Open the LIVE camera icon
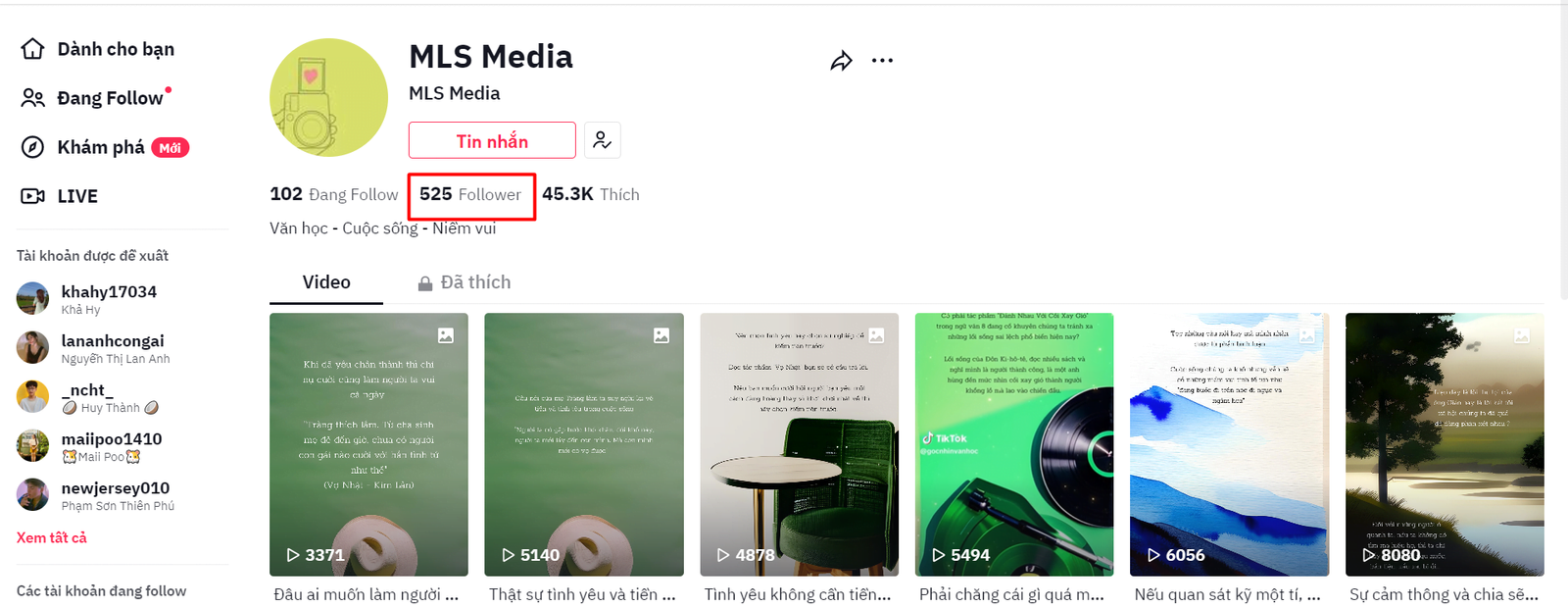This screenshot has width=1568, height=608. 32,196
